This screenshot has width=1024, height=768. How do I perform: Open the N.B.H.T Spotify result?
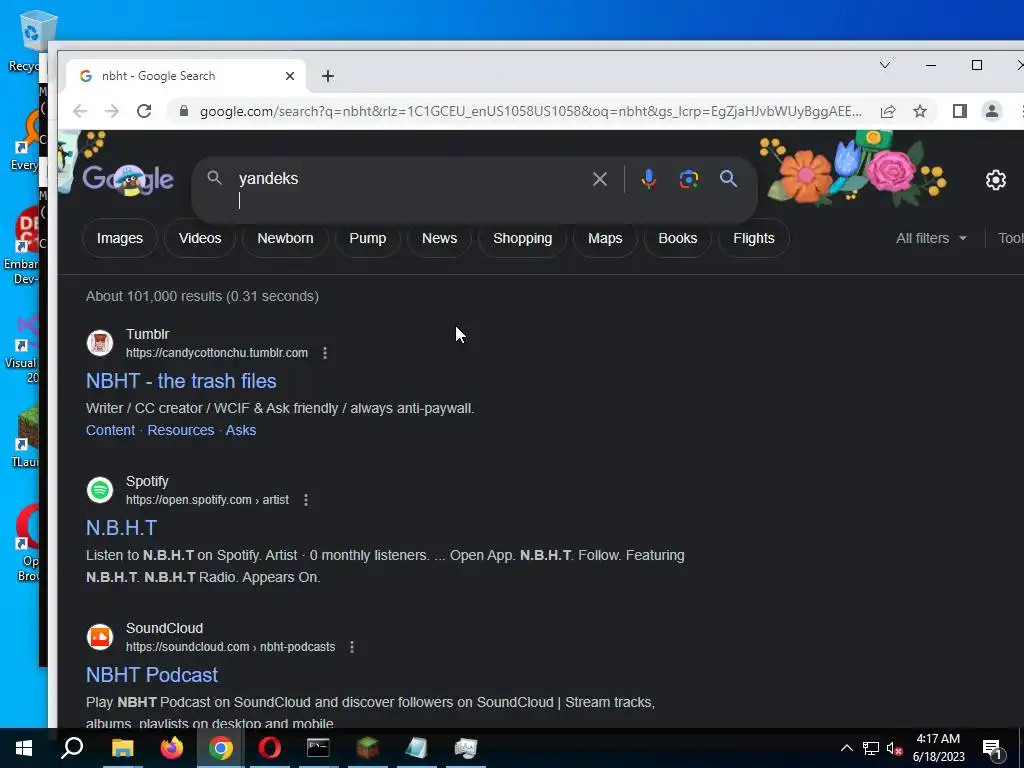coord(121,528)
